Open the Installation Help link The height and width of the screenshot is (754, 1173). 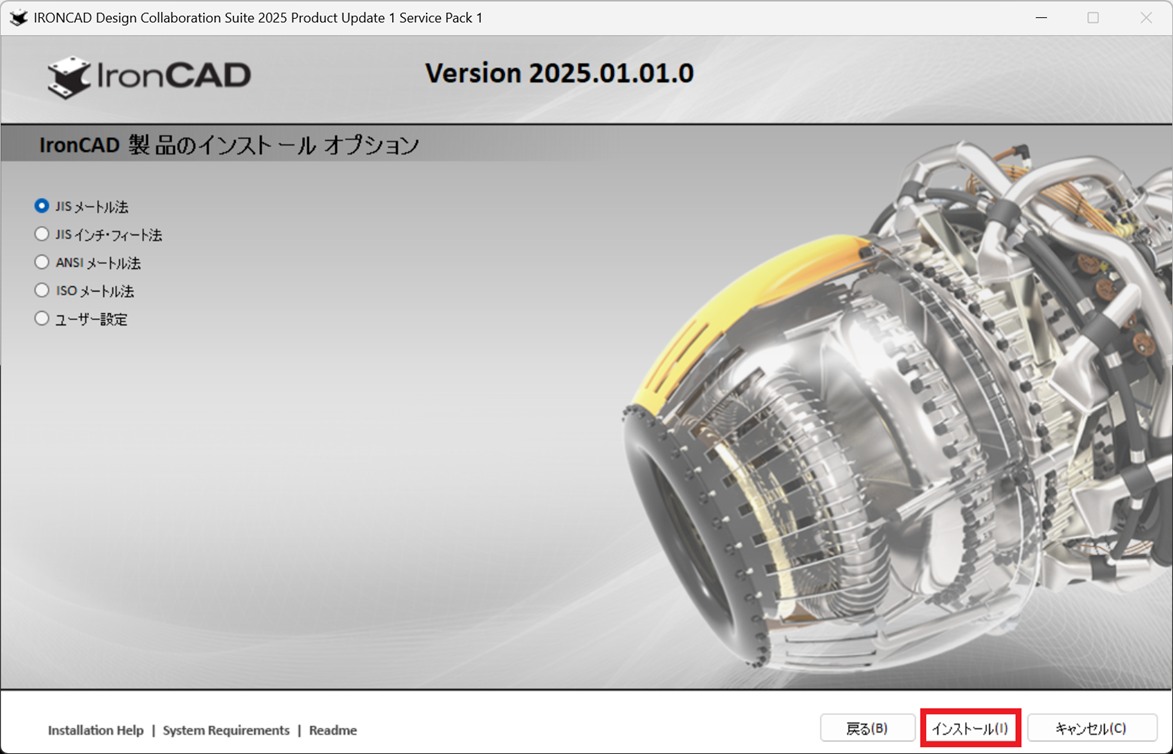click(95, 730)
